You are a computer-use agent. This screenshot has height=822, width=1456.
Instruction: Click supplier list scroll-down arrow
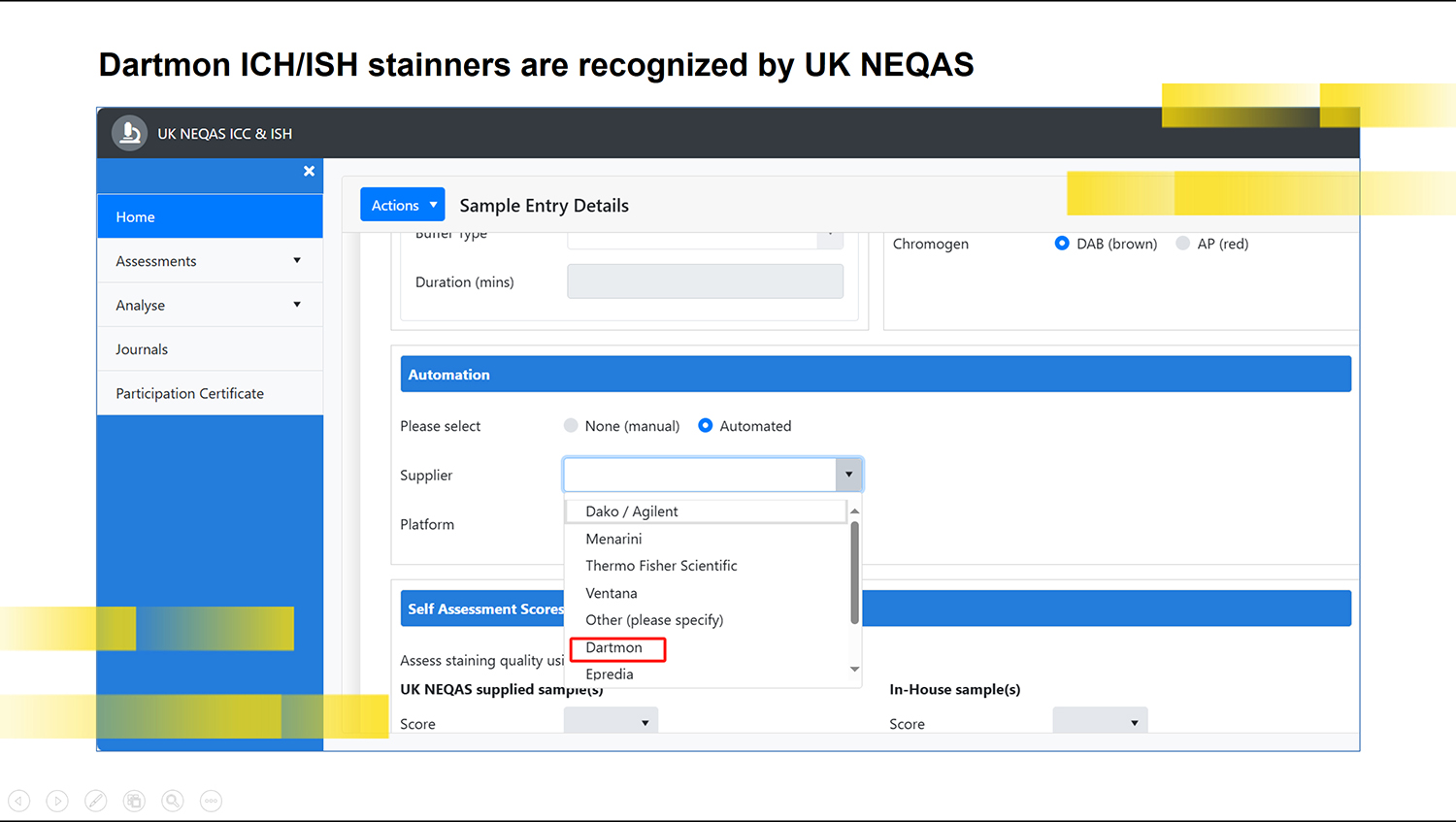[x=854, y=670]
